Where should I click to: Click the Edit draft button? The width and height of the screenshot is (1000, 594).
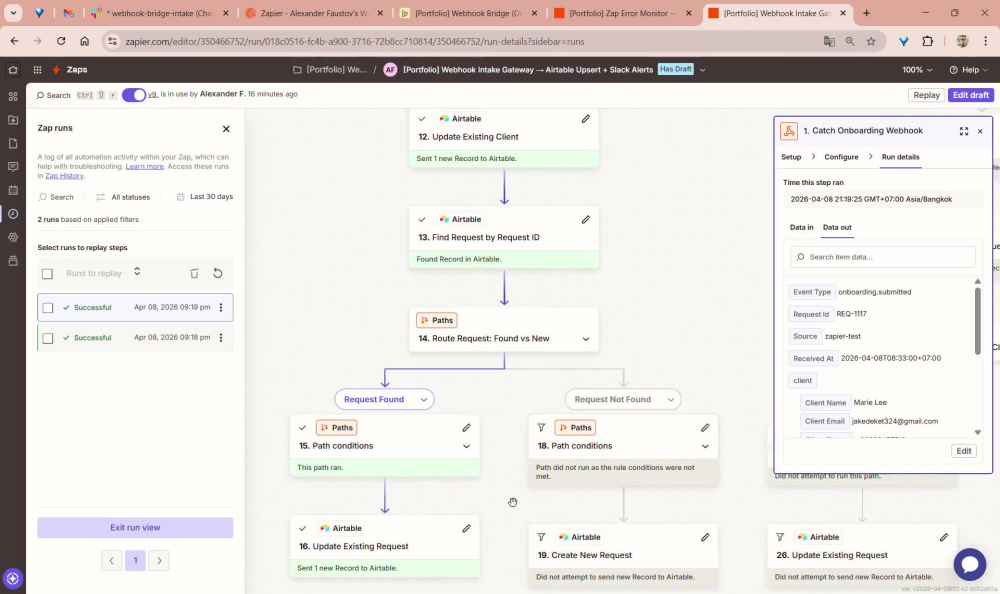pos(971,95)
